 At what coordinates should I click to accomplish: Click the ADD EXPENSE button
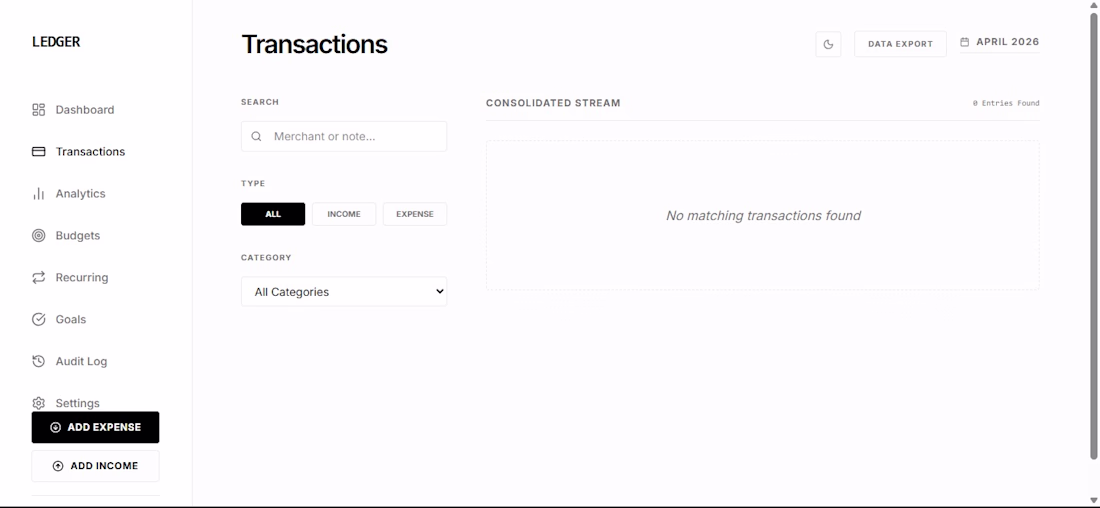pyautogui.click(x=95, y=427)
